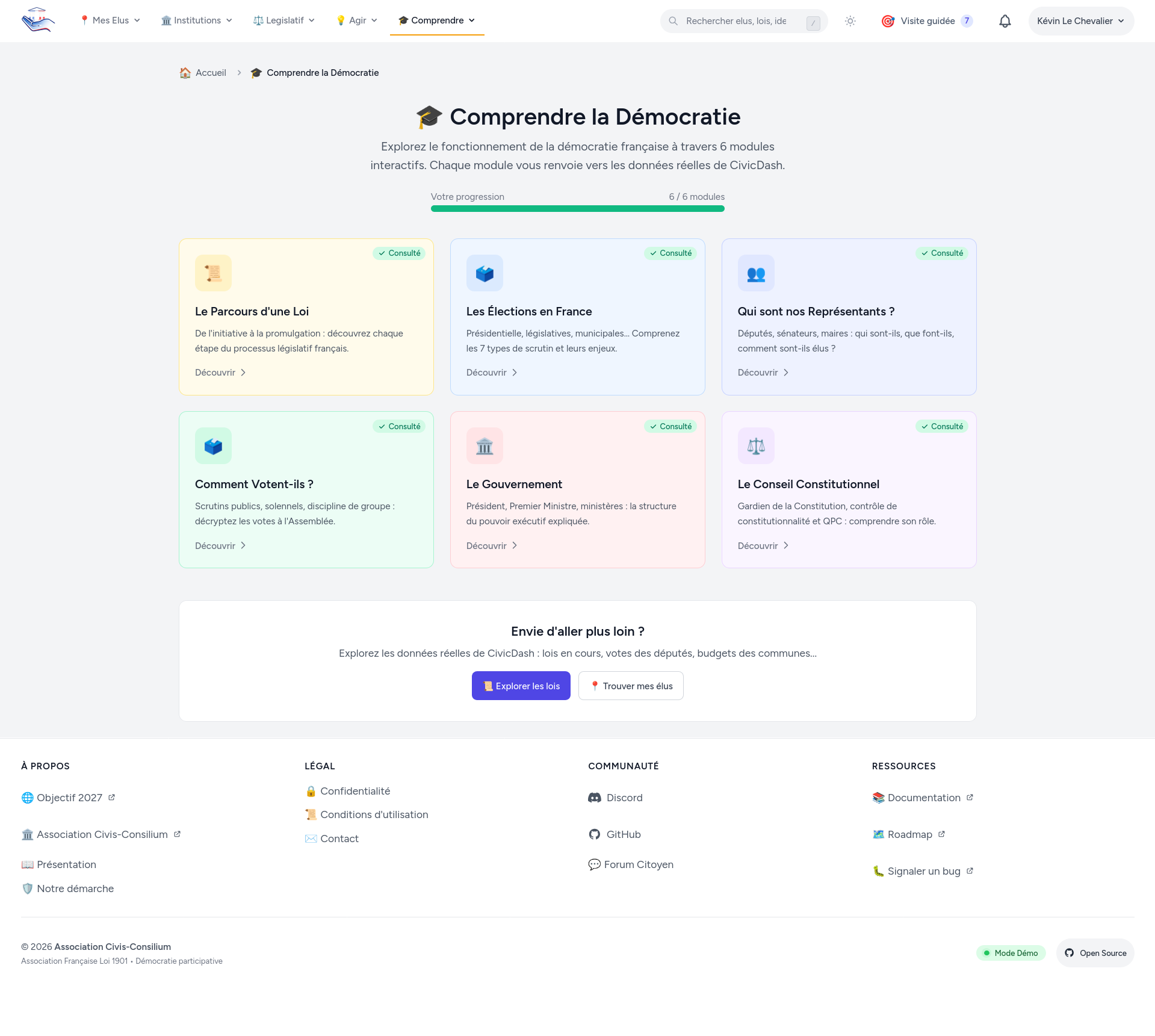
Task: Expand the Mes Elus dropdown menu
Action: click(110, 20)
